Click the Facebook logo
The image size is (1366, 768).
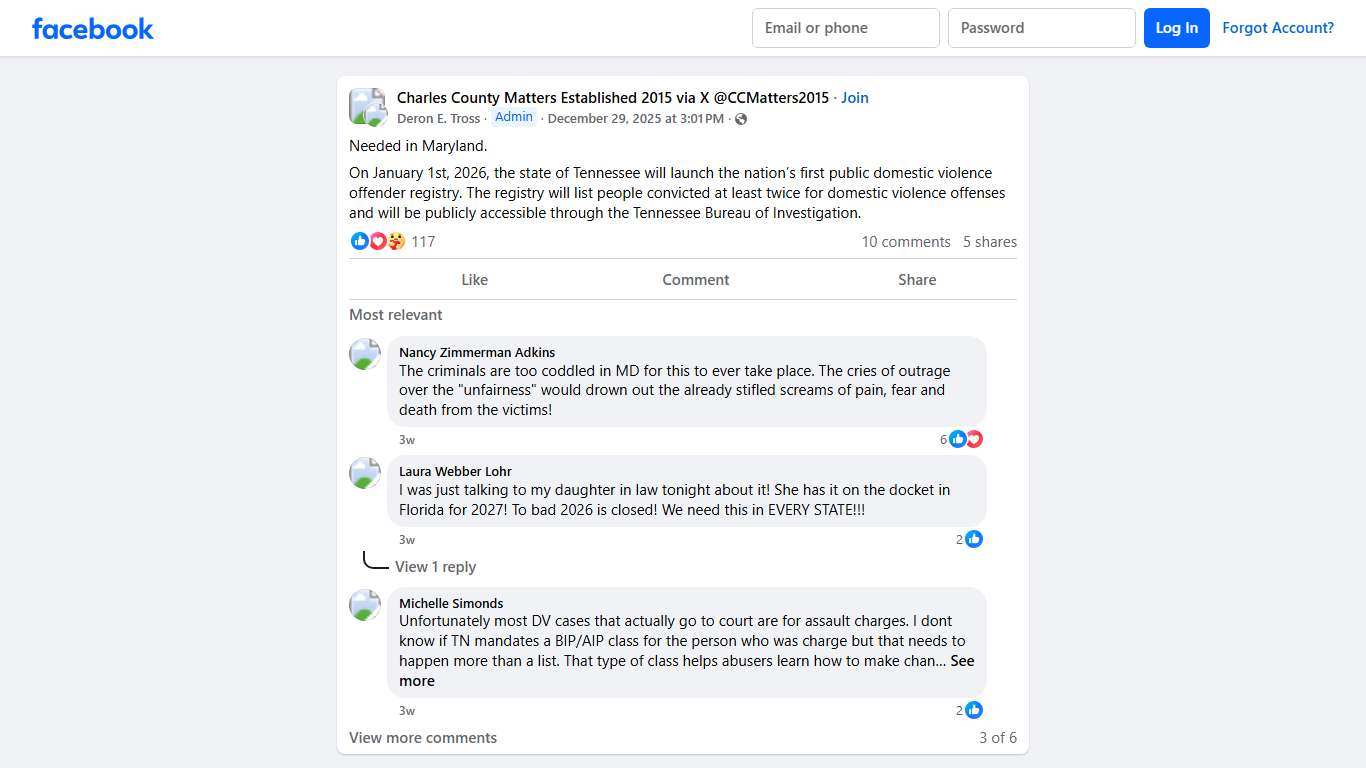[x=93, y=28]
